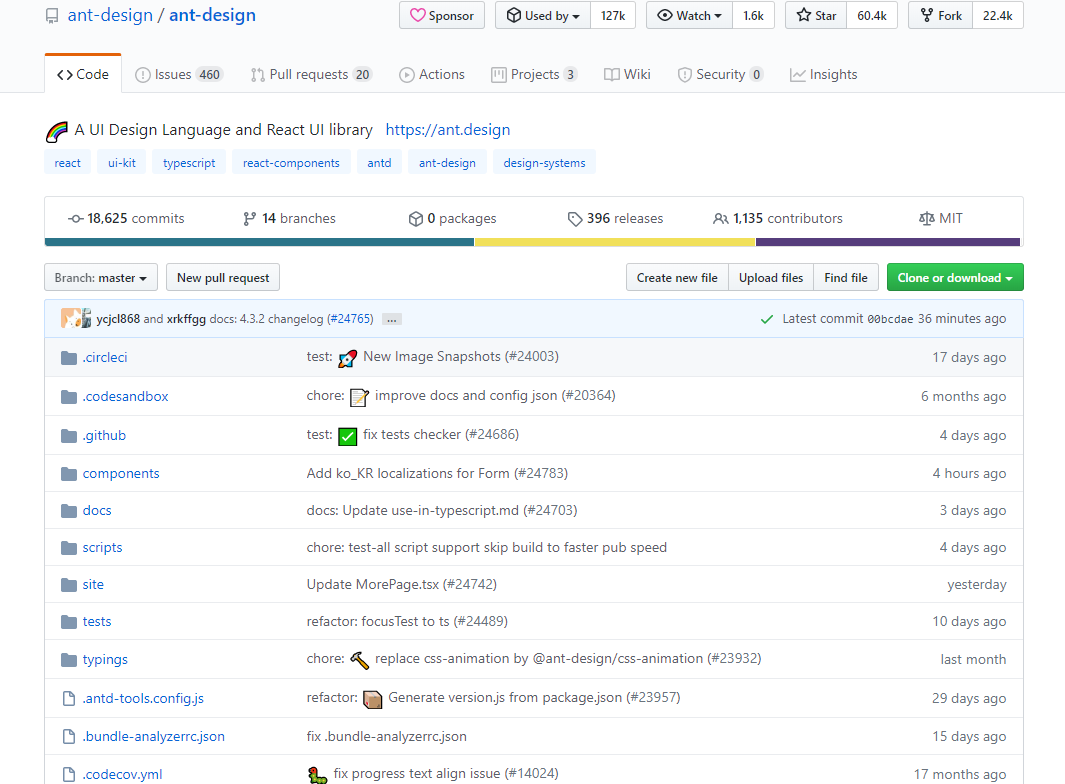This screenshot has width=1065, height=784.
Task: Go to the Actions tab
Action: click(432, 75)
